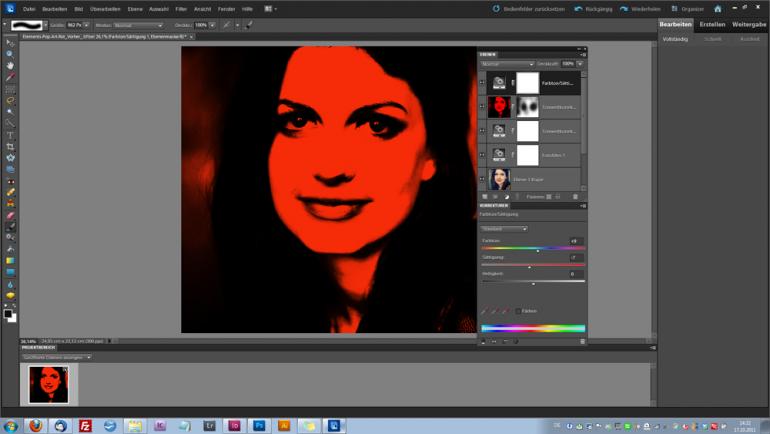Screen dimensions: 770x434
Task: Click the Rückgängig button
Action: point(592,9)
